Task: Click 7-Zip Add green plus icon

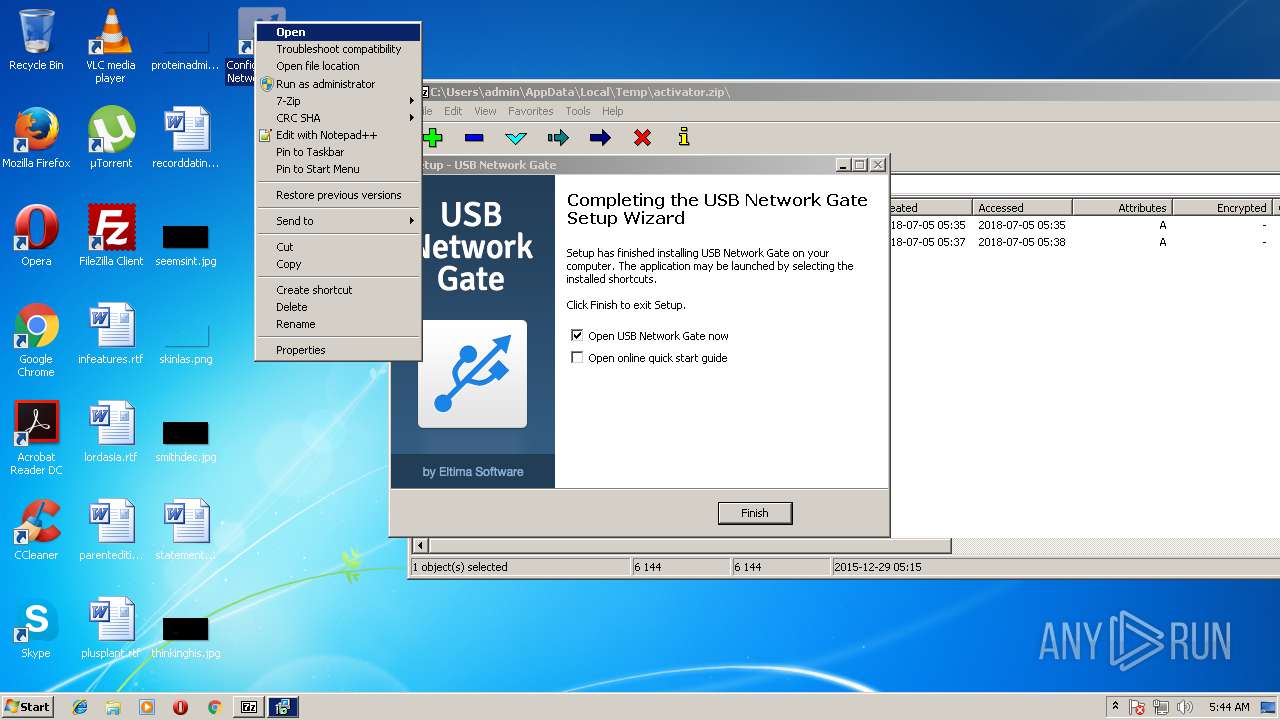Action: 433,138
